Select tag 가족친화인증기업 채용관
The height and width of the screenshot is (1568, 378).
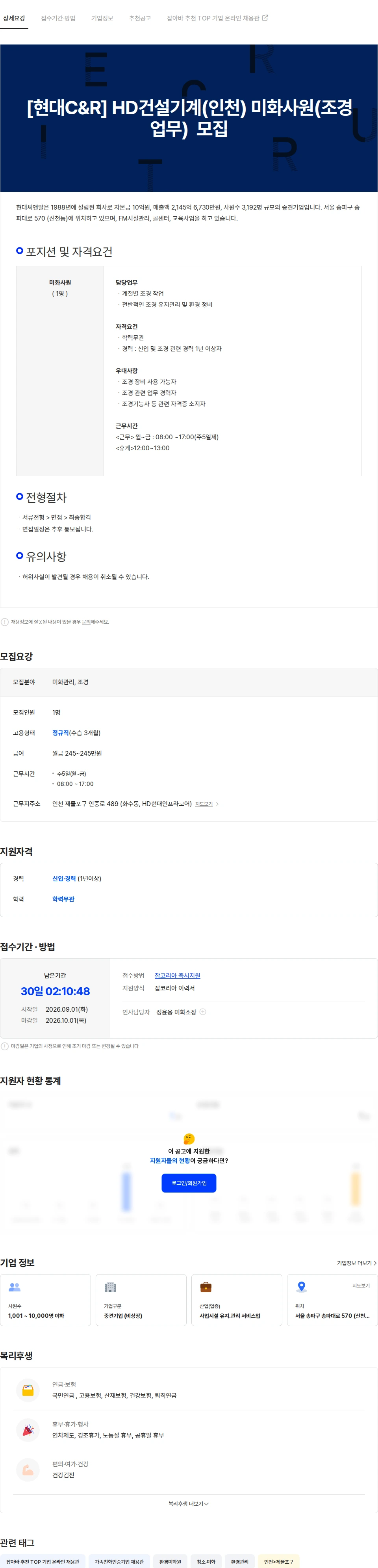point(119,1561)
